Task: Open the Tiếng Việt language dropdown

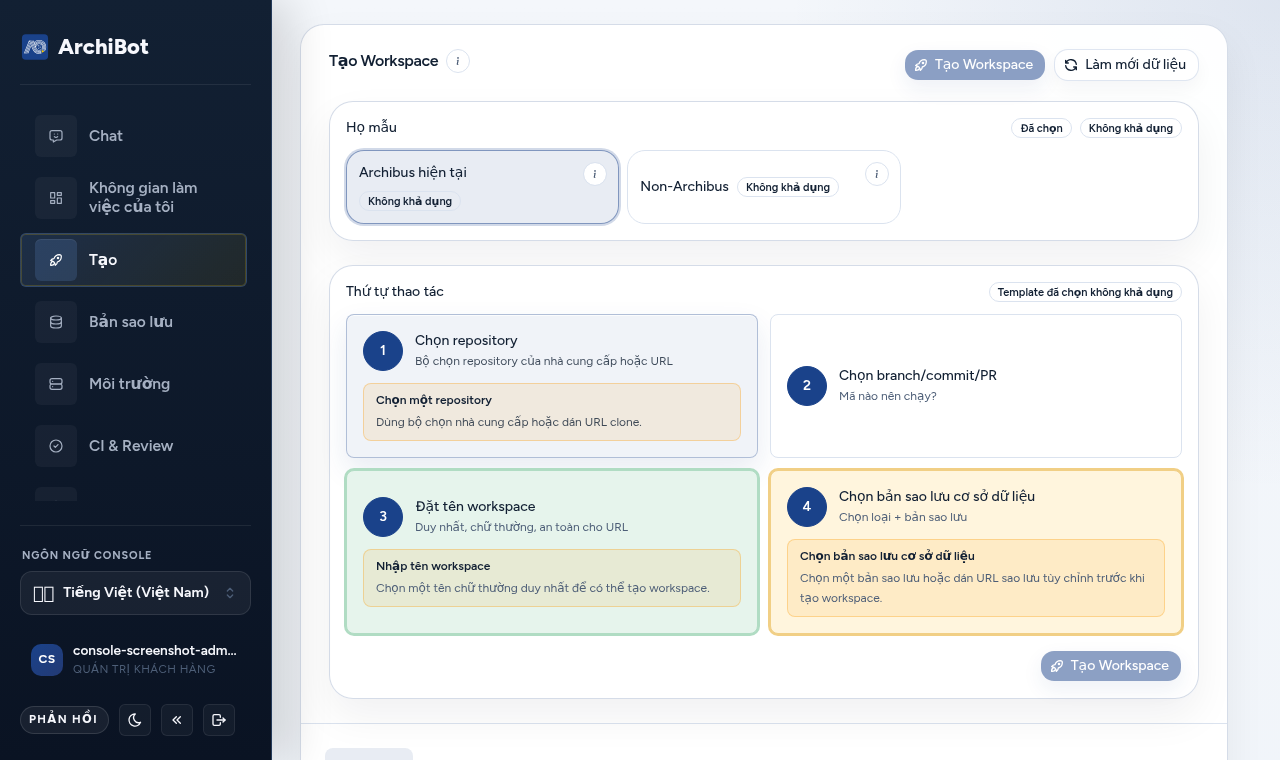Action: click(x=135, y=593)
